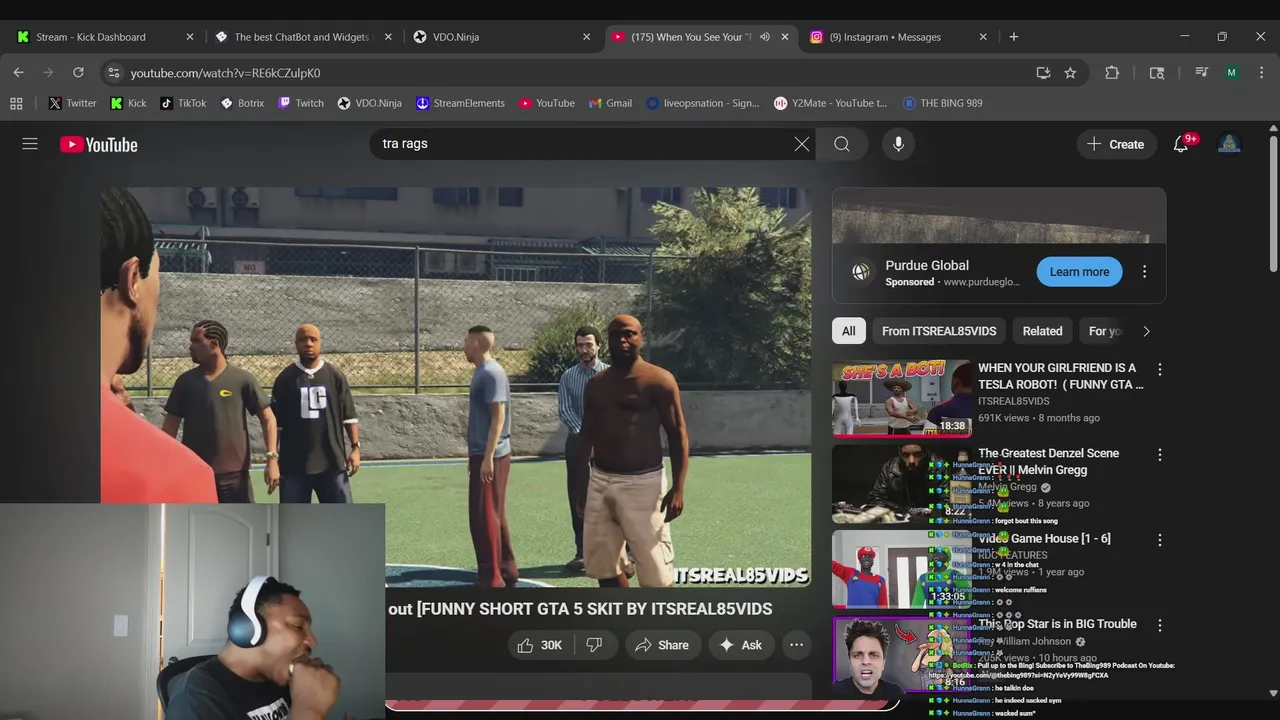Open liveopsnation bookmark
1280x720 pixels.
pyautogui.click(x=703, y=103)
